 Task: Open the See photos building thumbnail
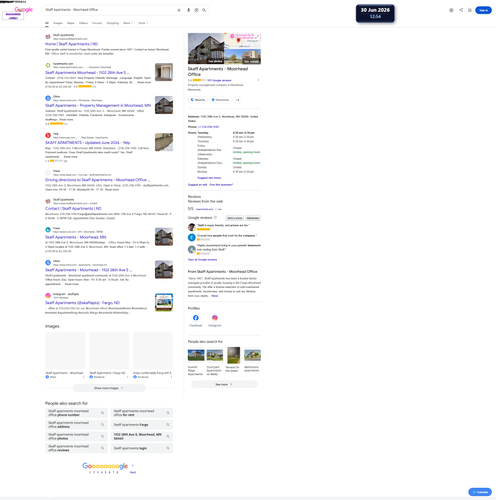click(x=206, y=48)
